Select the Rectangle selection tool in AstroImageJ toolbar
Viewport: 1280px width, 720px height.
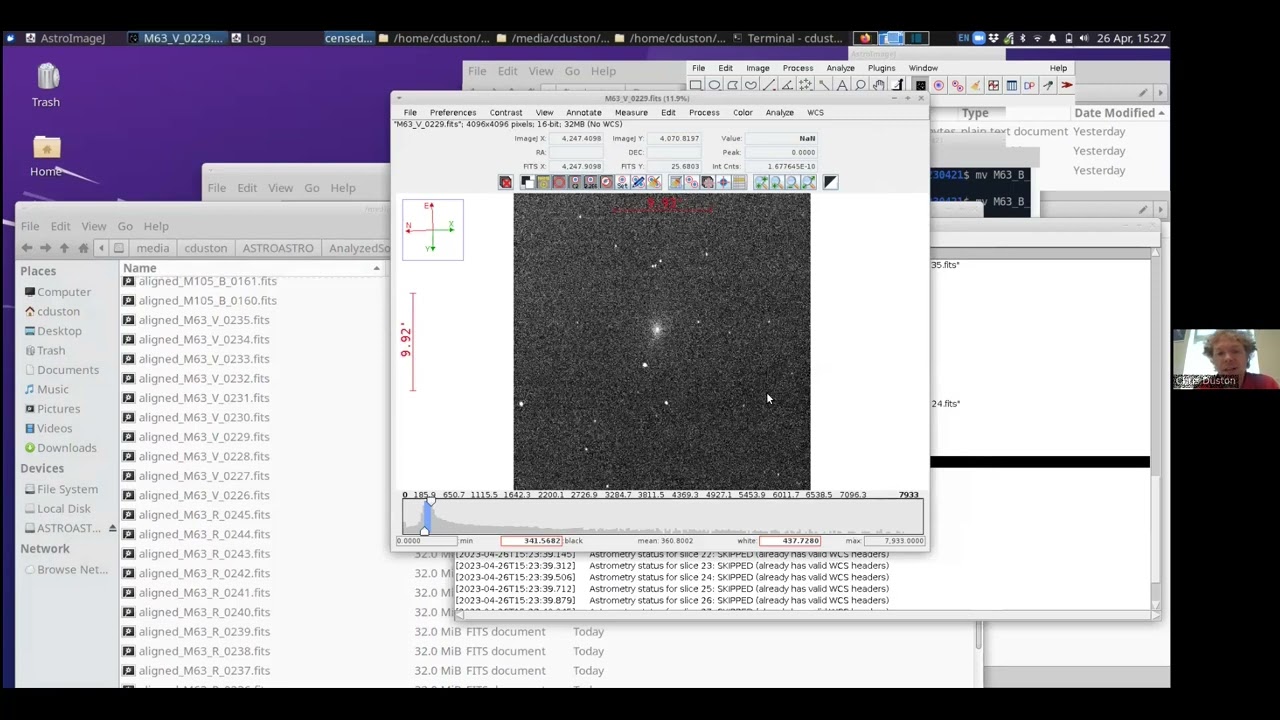click(696, 85)
